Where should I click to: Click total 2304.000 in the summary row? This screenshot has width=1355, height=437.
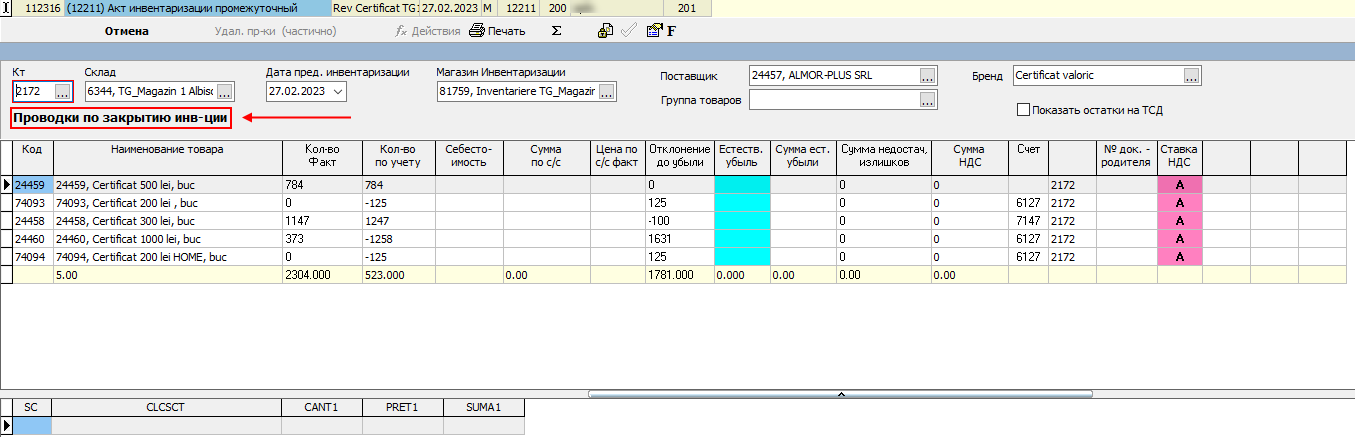click(x=322, y=275)
